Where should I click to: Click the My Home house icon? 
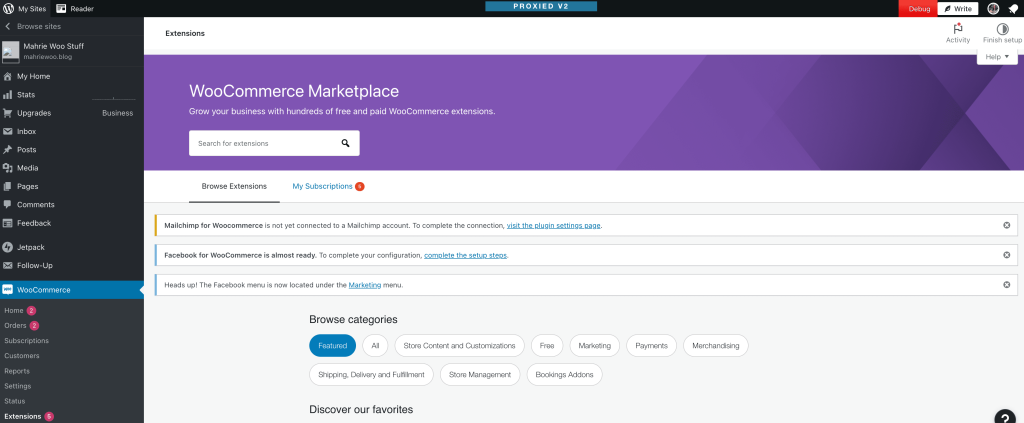coord(8,76)
